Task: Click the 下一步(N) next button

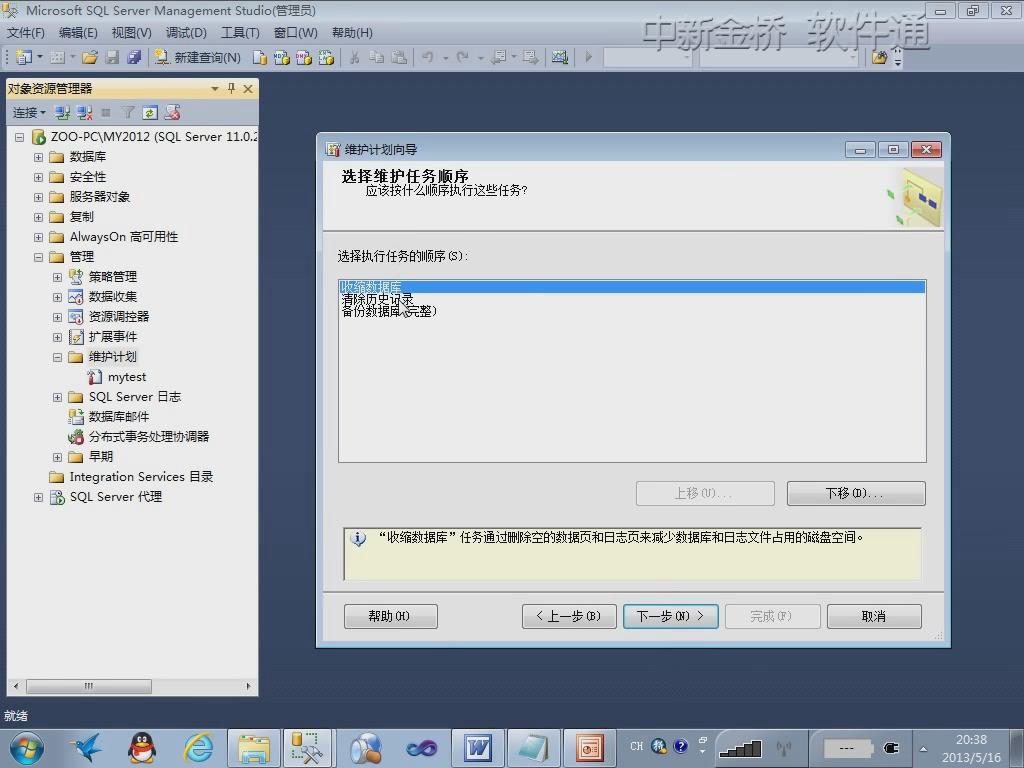Action: [671, 616]
